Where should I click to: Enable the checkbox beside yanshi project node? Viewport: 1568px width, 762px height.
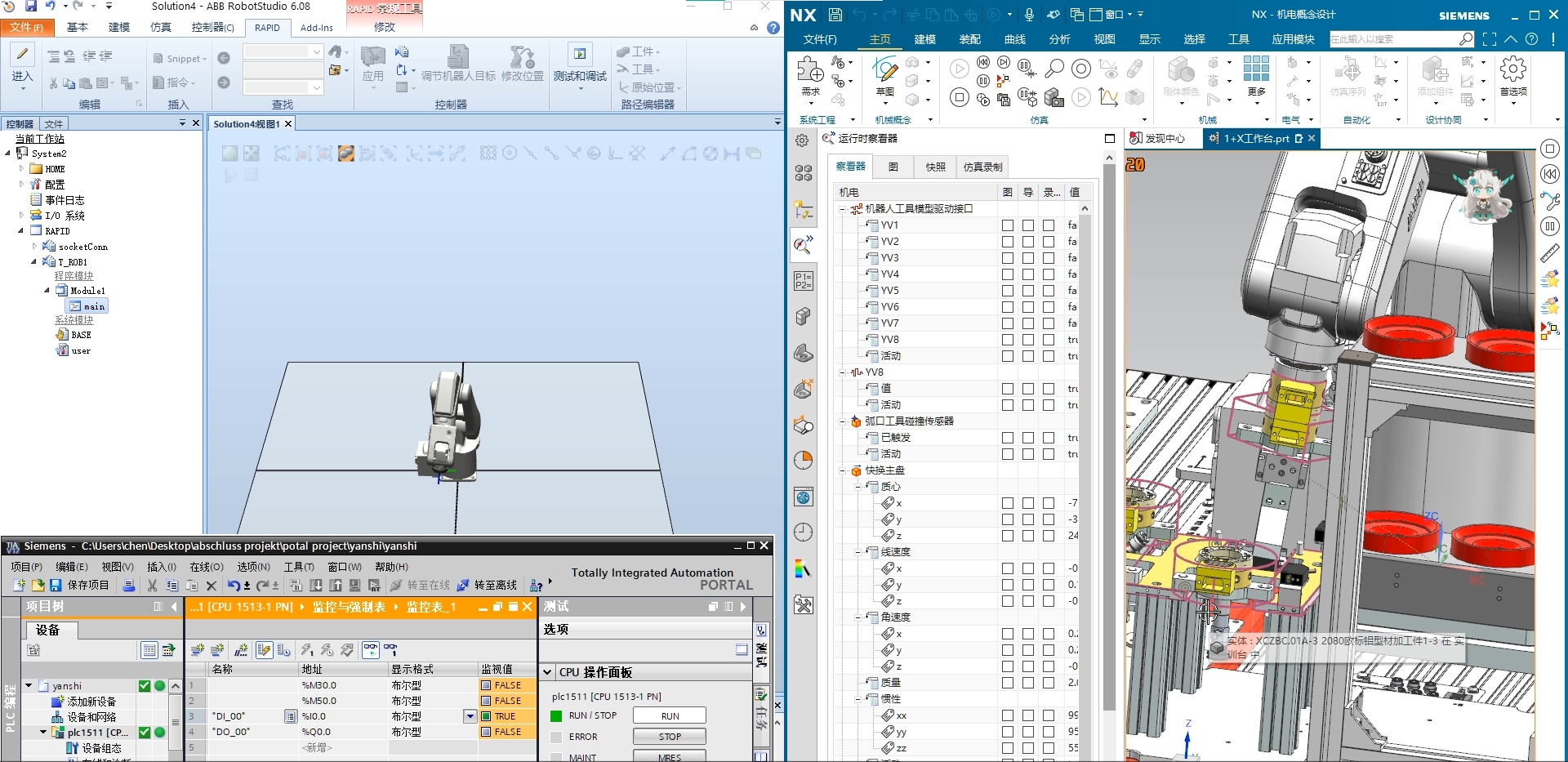[x=143, y=685]
